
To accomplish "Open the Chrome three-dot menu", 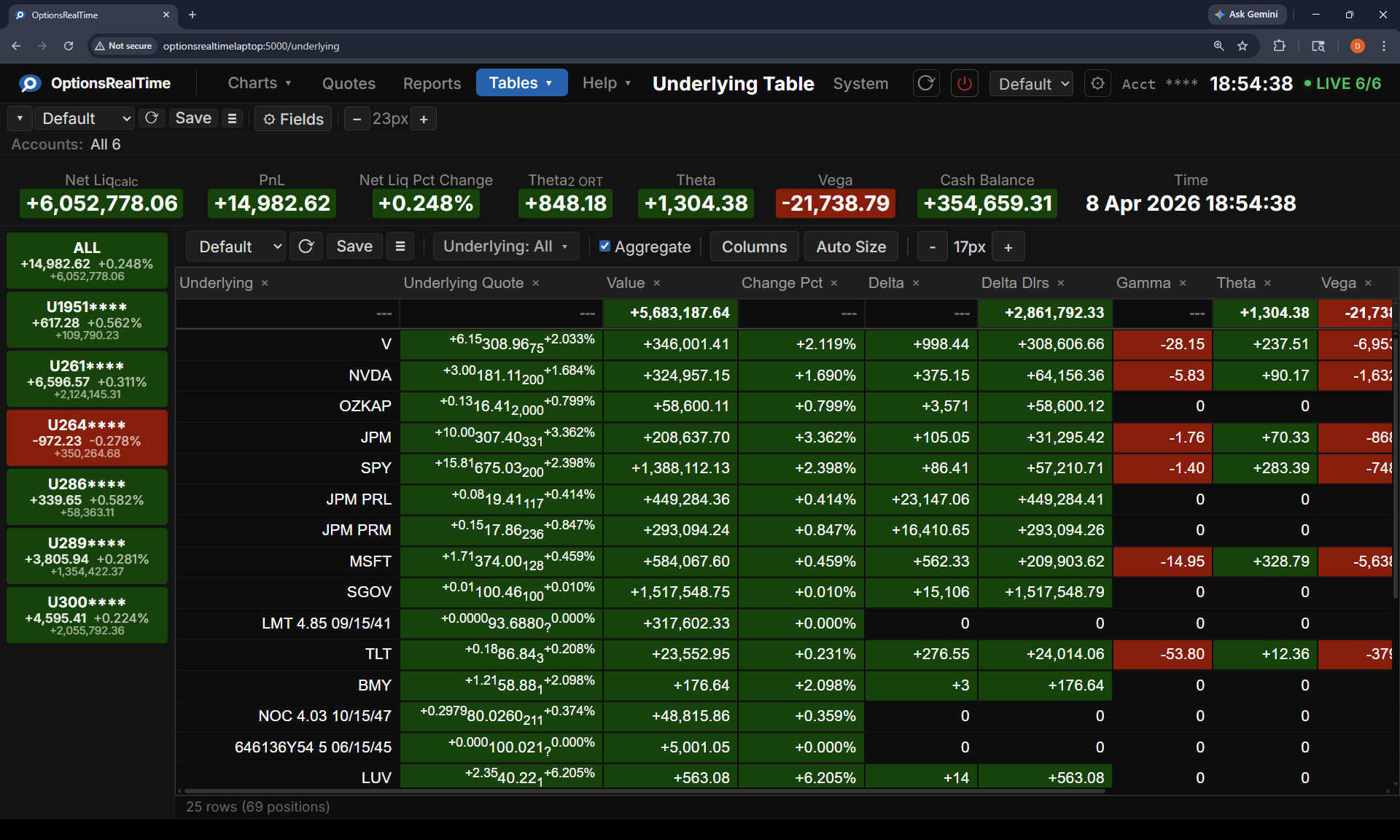I will (1384, 46).
